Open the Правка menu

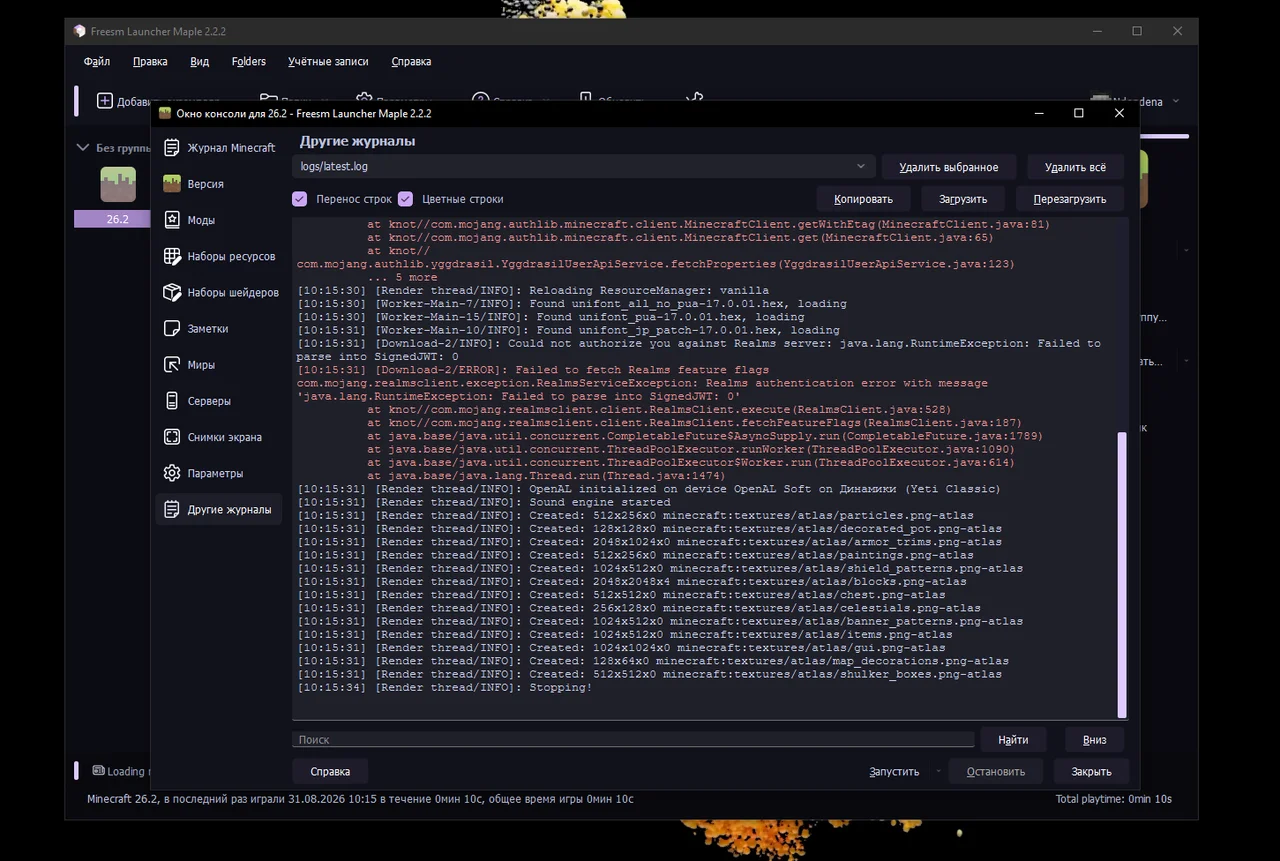pos(150,62)
